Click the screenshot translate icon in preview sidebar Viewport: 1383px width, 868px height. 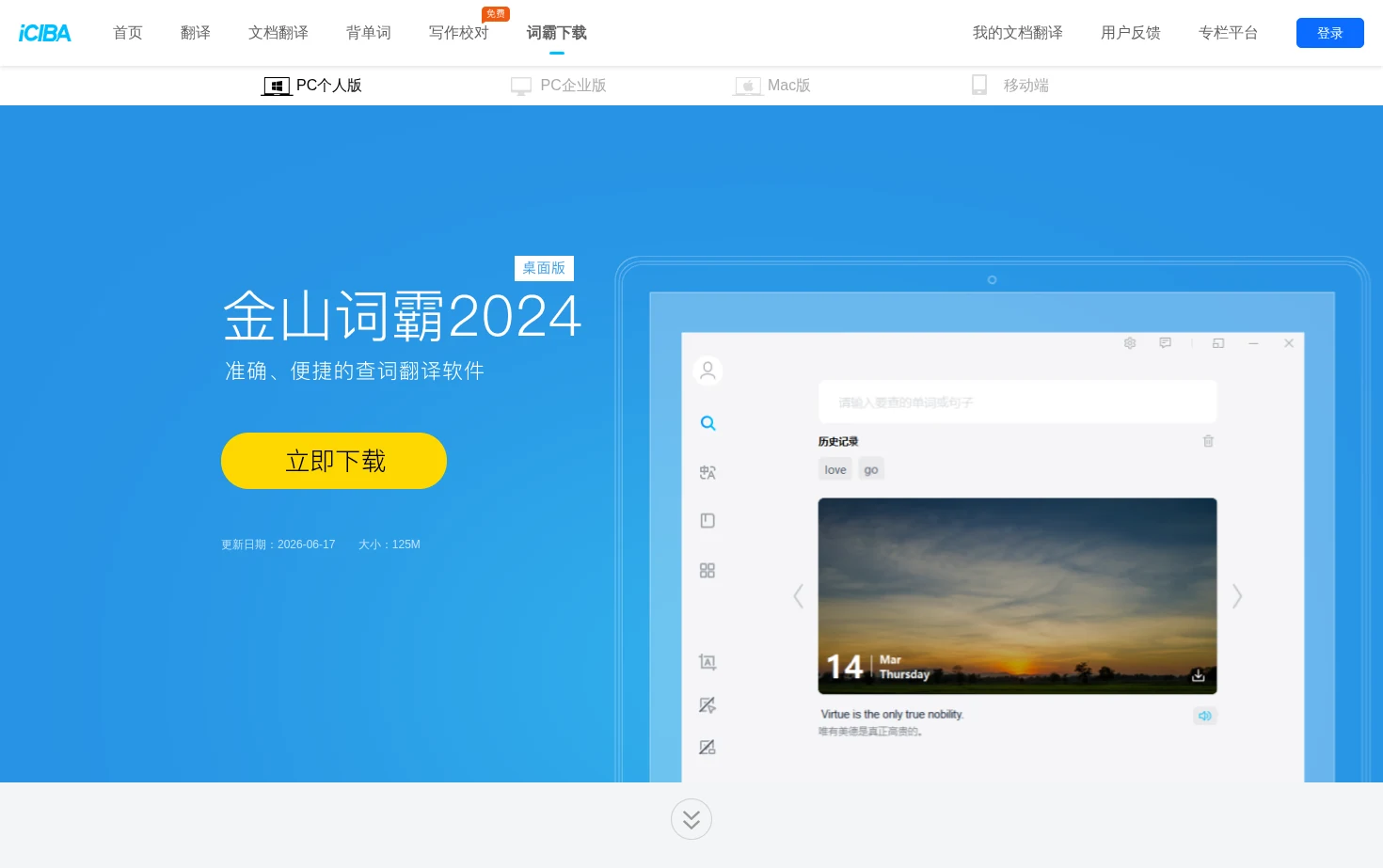click(707, 662)
